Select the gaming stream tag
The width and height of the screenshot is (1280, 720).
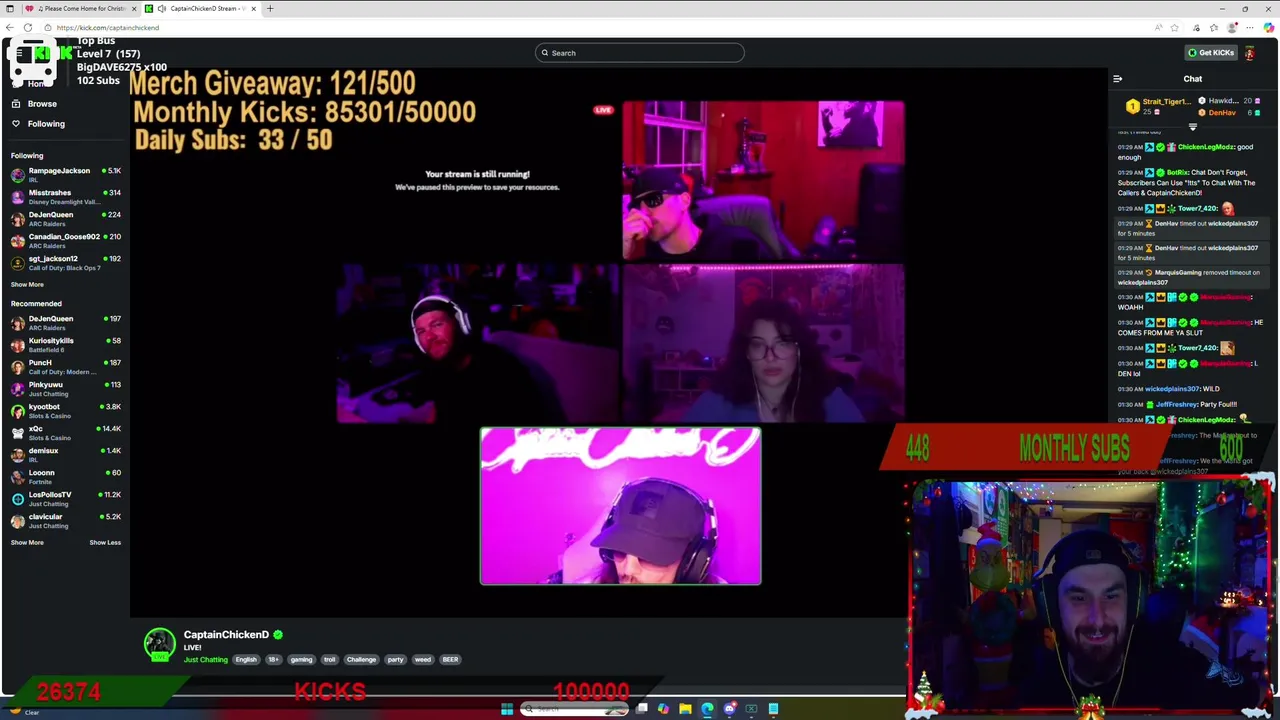pyautogui.click(x=301, y=659)
